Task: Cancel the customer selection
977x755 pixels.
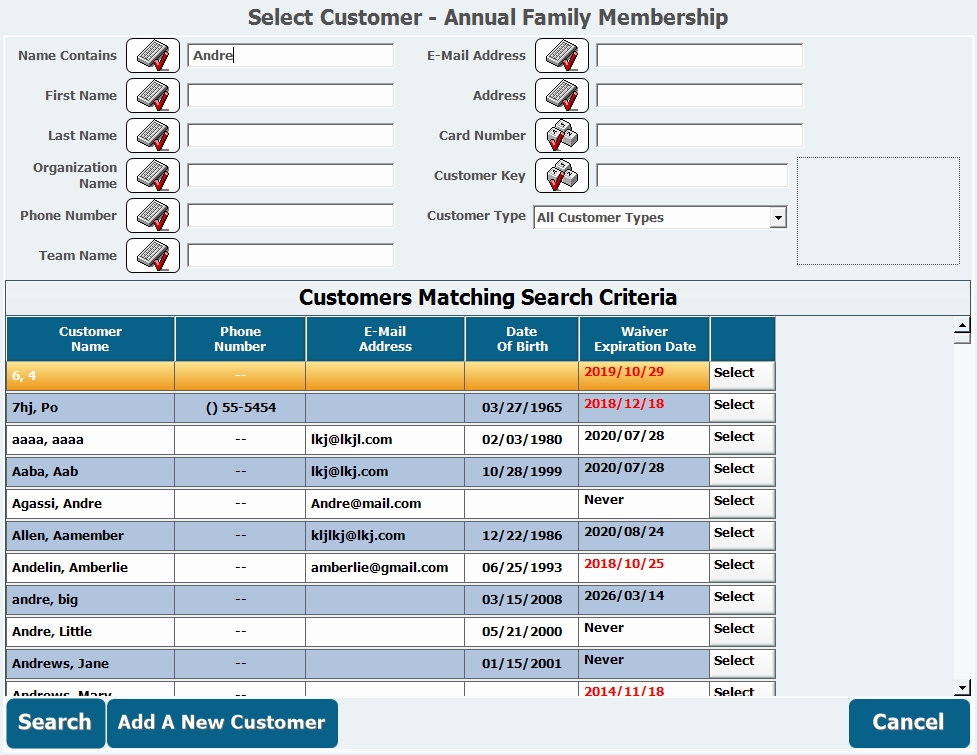Action: (909, 723)
